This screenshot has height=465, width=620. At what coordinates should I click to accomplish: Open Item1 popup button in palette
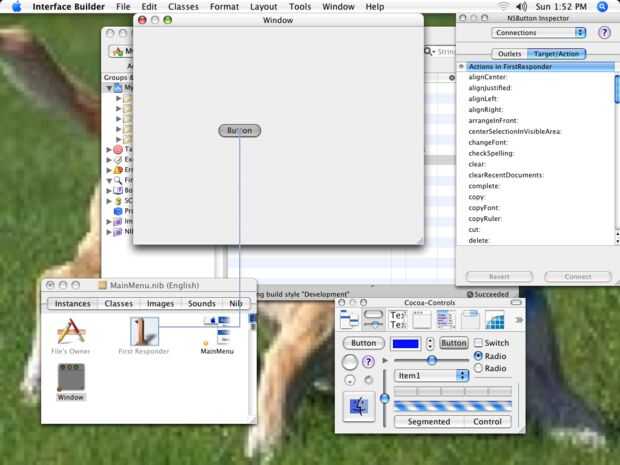pos(431,375)
